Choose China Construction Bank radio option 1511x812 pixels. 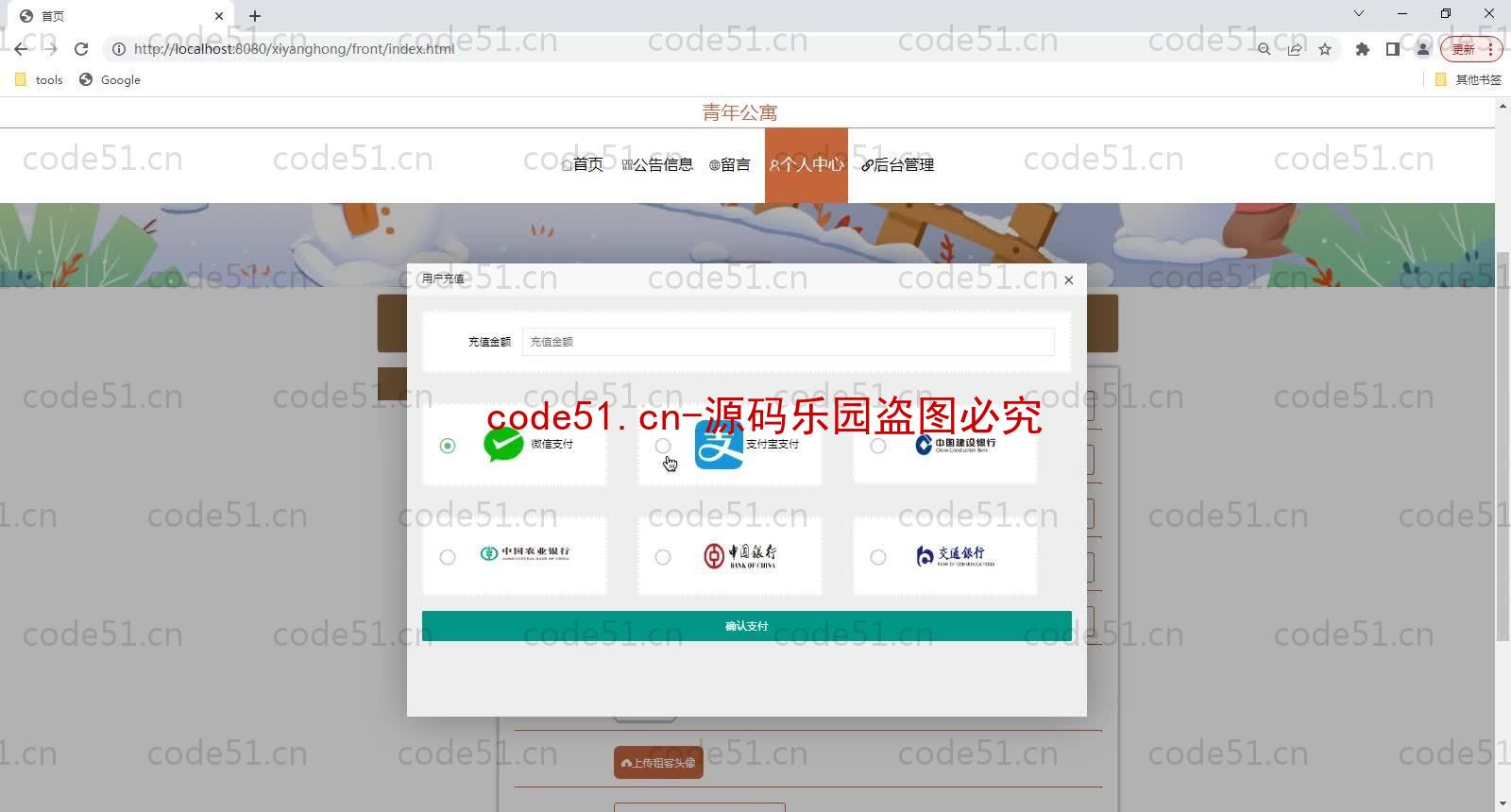[878, 446]
